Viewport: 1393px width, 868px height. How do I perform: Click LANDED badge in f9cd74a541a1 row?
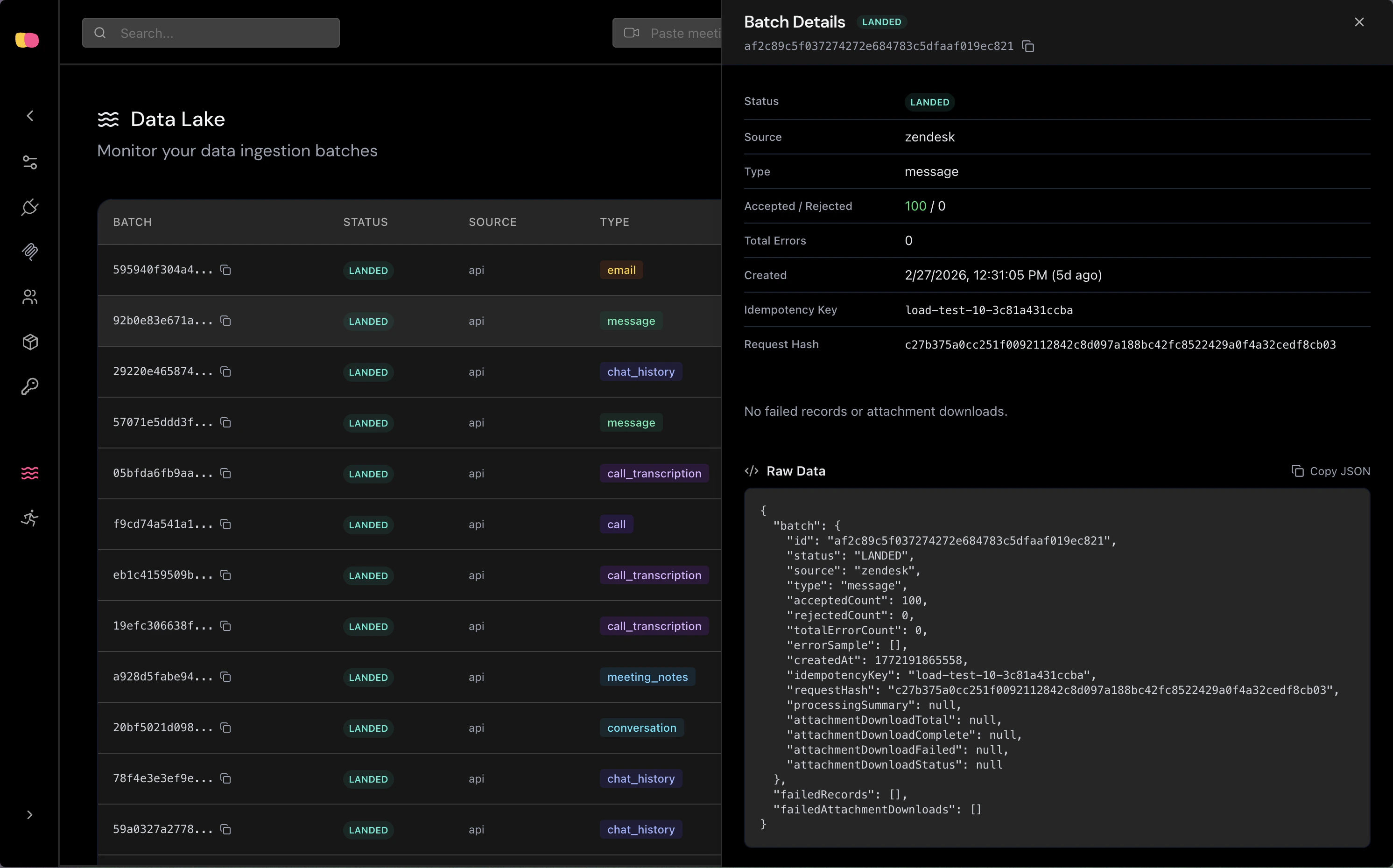click(x=368, y=525)
